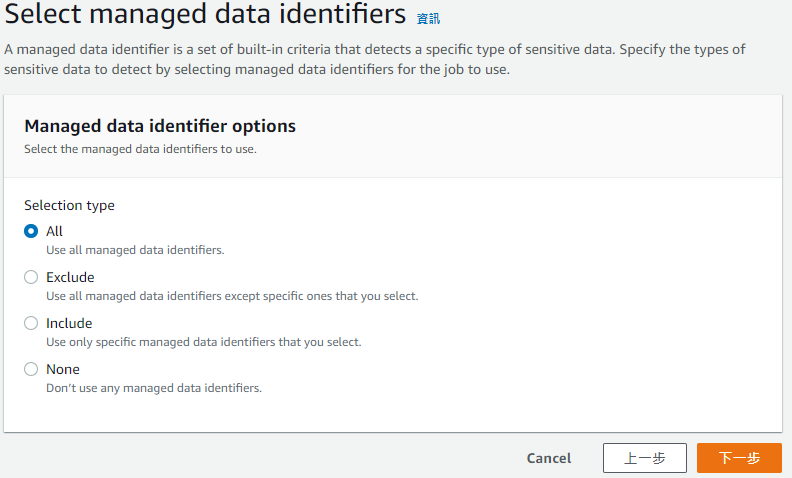Screen dimensions: 792x478
Task: Proceed with the orange 下一步 button
Action: [x=739, y=458]
